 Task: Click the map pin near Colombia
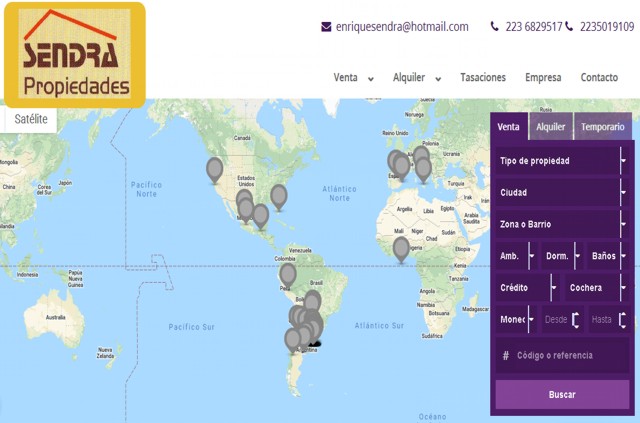click(288, 273)
